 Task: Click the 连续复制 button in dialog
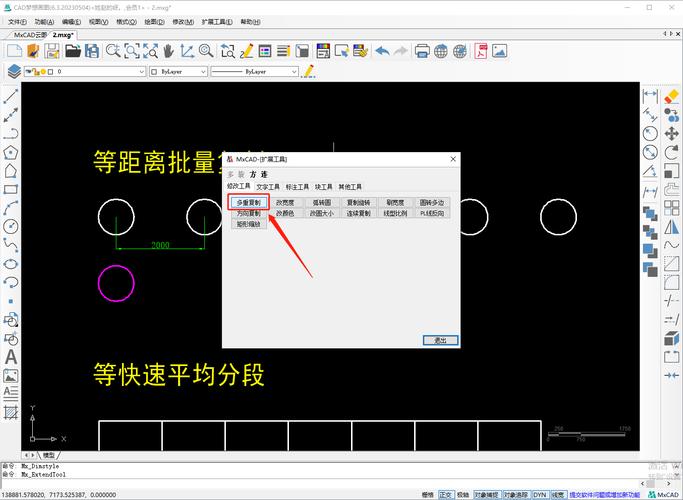pyautogui.click(x=358, y=213)
